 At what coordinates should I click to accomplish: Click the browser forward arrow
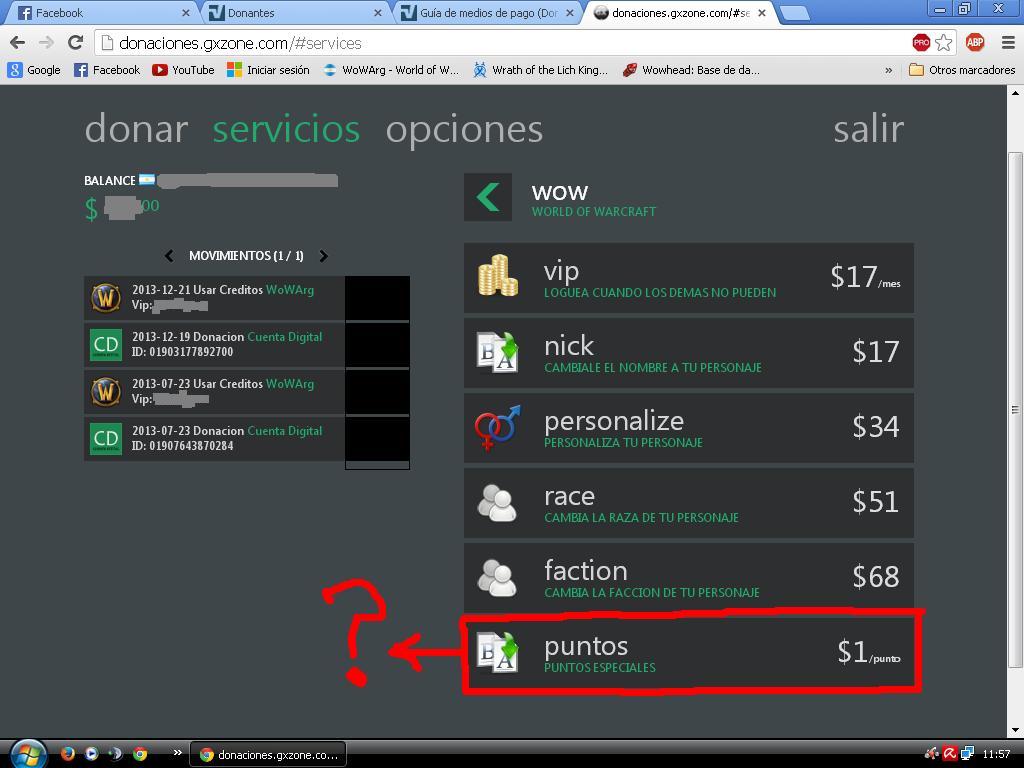46,42
